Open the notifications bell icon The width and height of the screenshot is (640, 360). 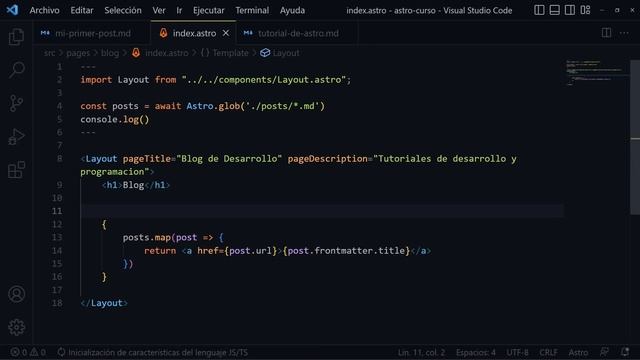pyautogui.click(x=625, y=352)
